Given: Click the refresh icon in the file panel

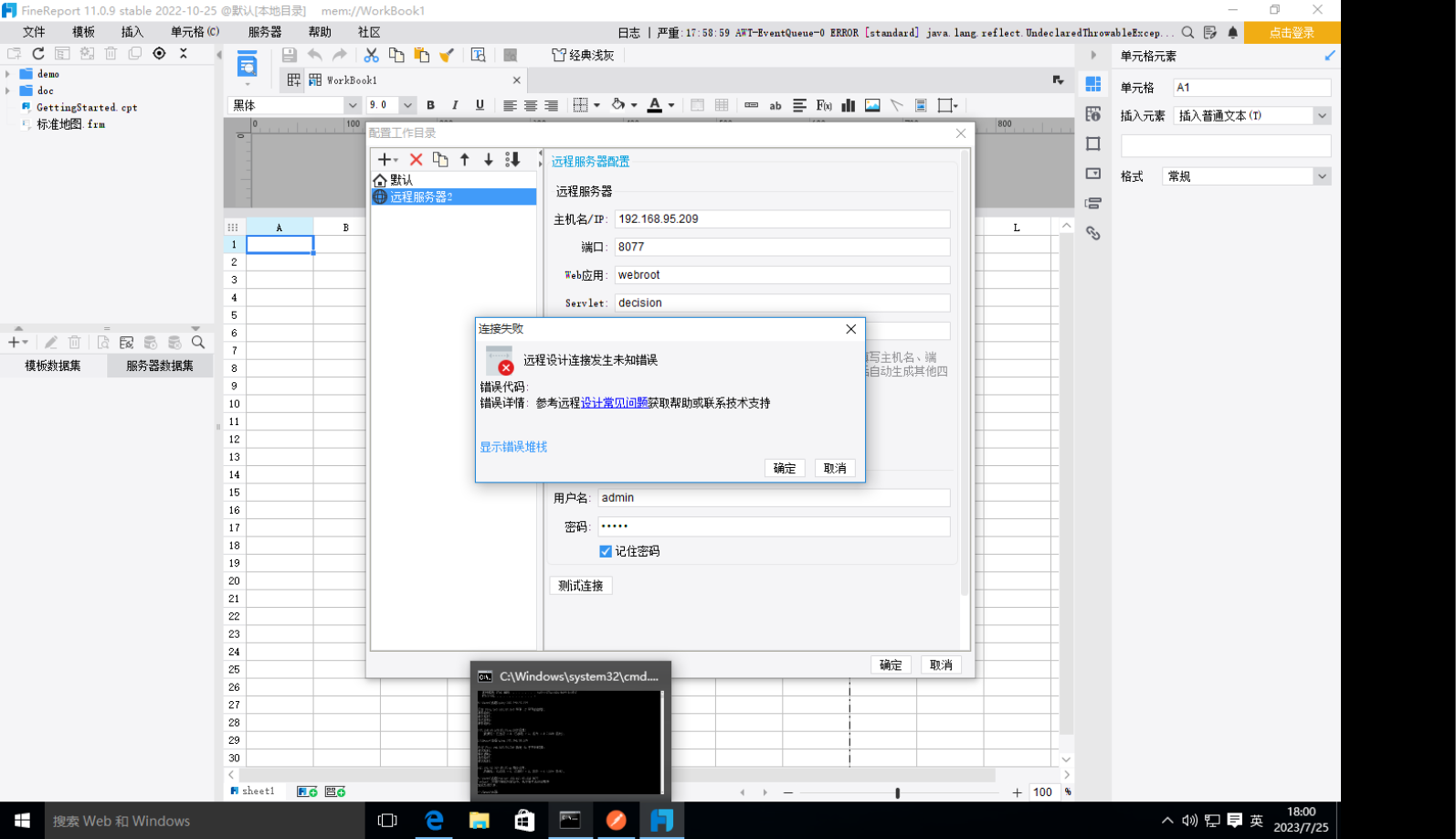Looking at the screenshot, I should (38, 54).
